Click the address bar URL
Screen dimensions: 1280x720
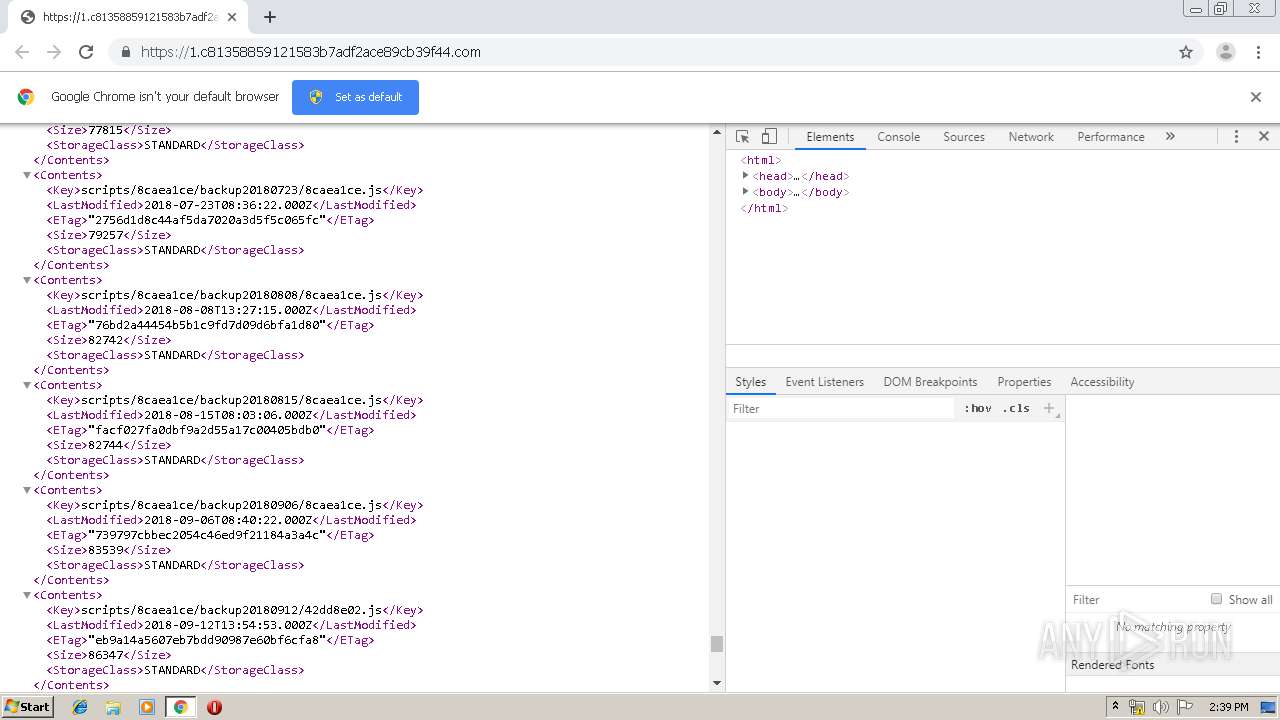pyautogui.click(x=310, y=52)
